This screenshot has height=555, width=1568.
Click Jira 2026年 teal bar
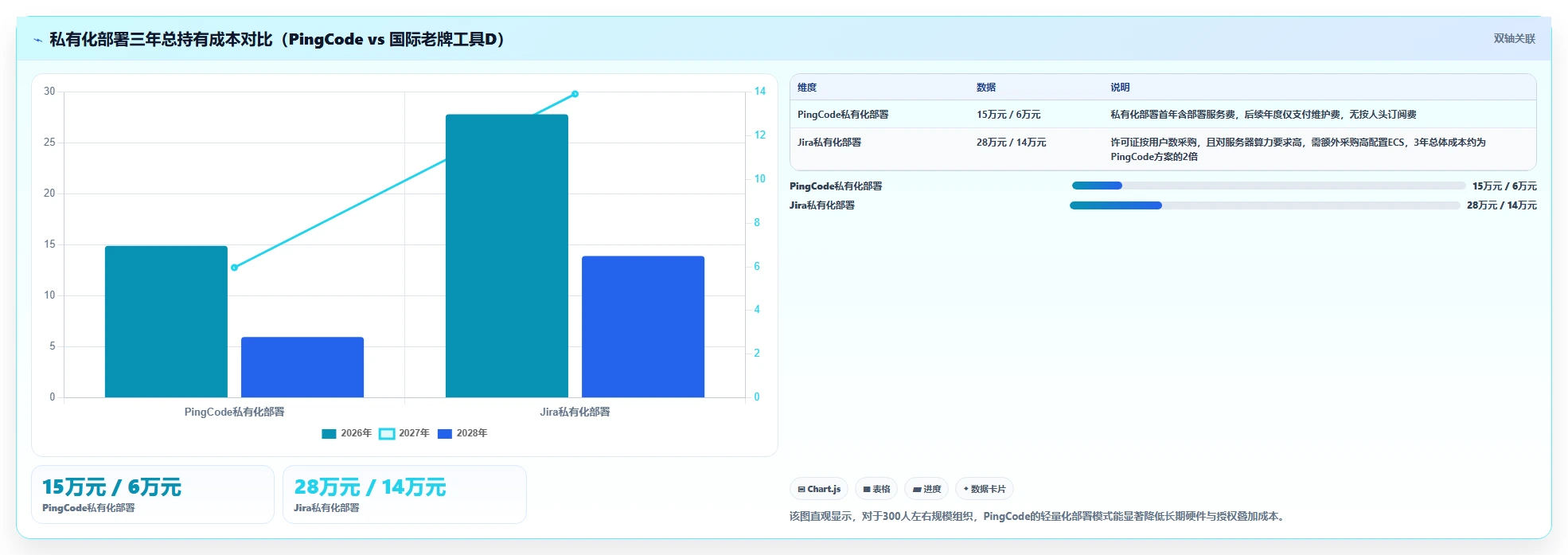[507, 256]
